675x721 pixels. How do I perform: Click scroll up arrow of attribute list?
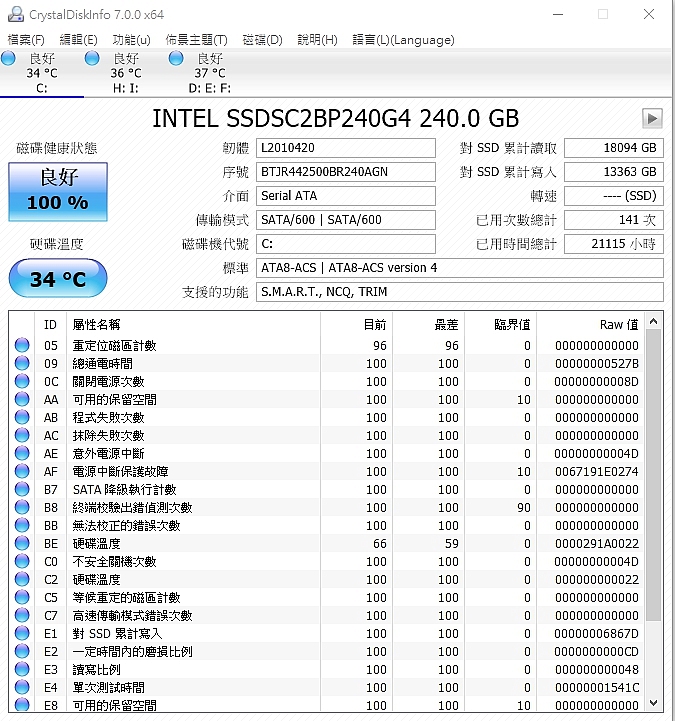pos(653,322)
